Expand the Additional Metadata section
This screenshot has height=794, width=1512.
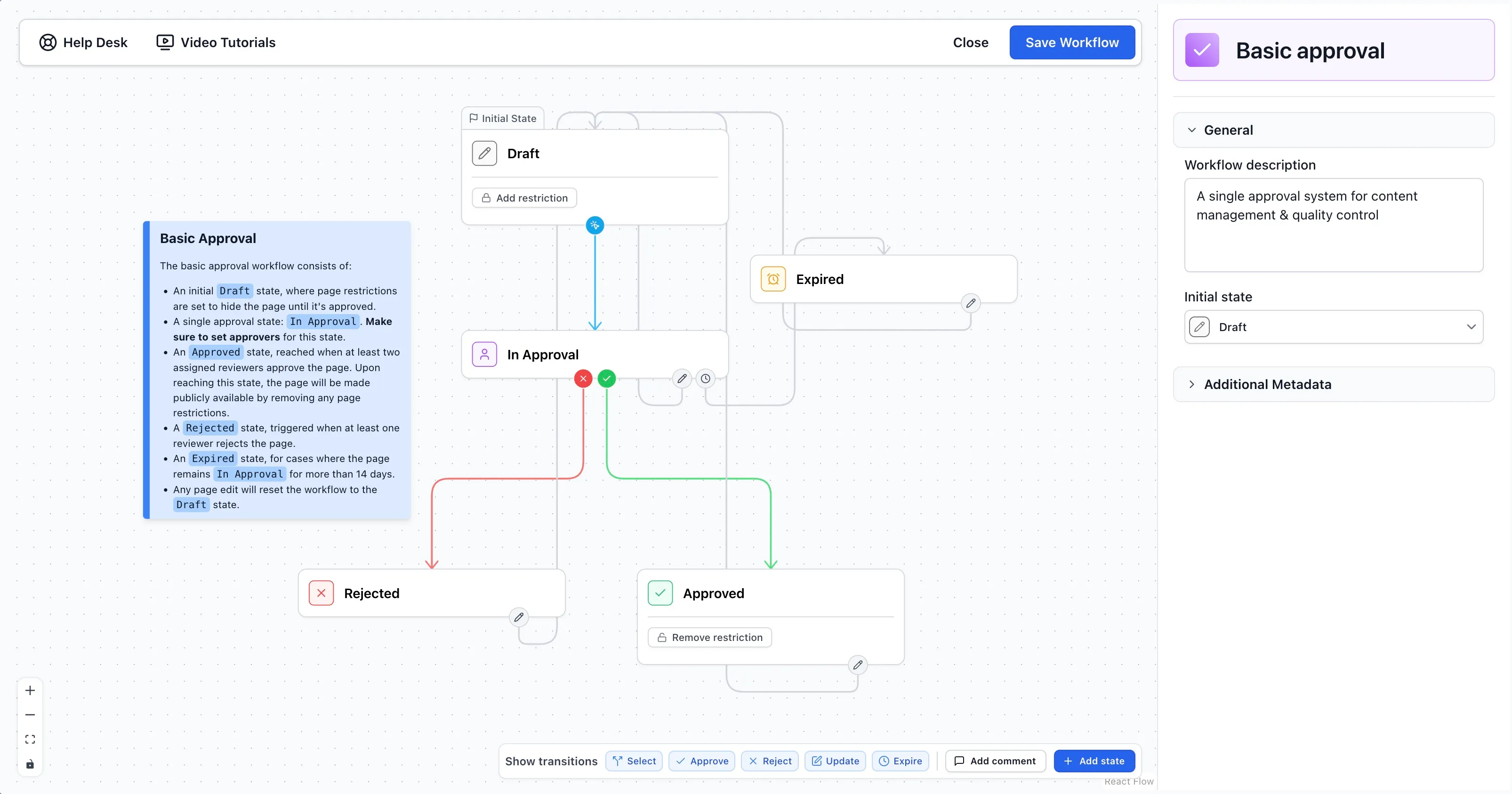[x=1333, y=384]
